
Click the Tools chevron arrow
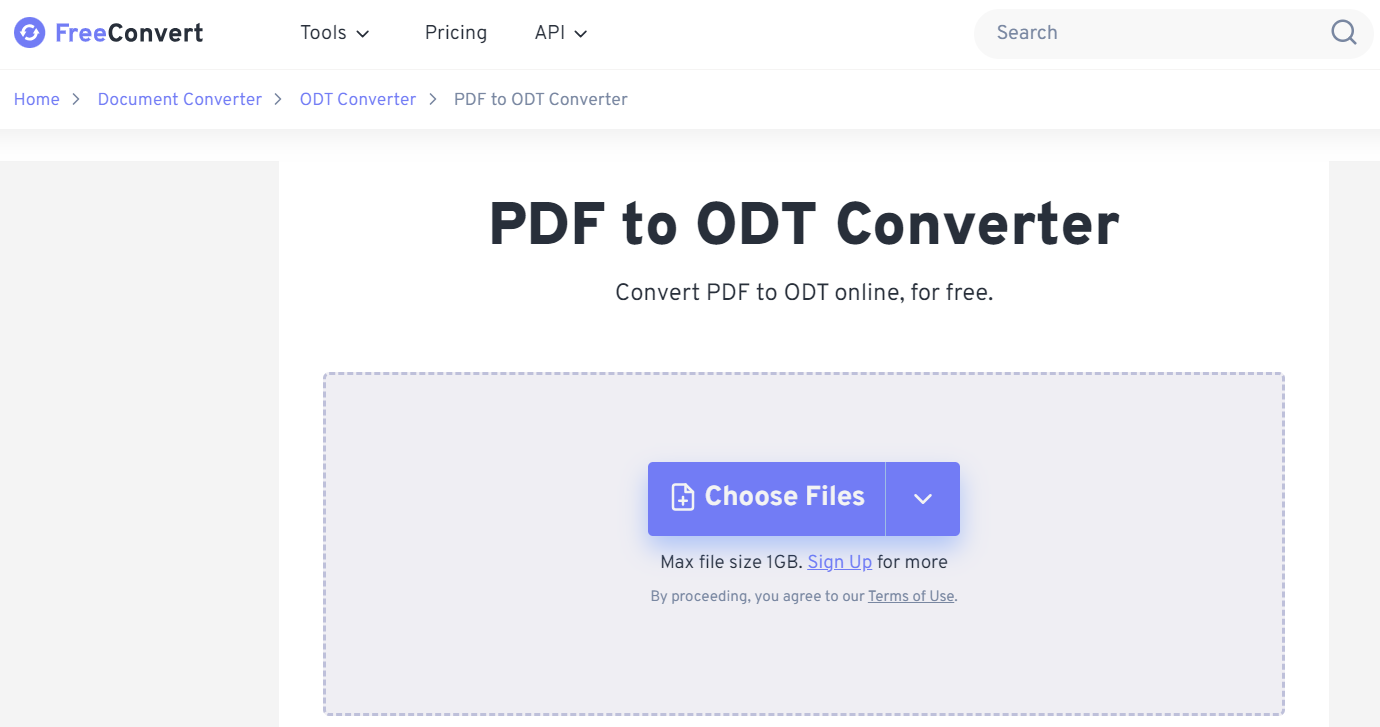click(x=364, y=33)
